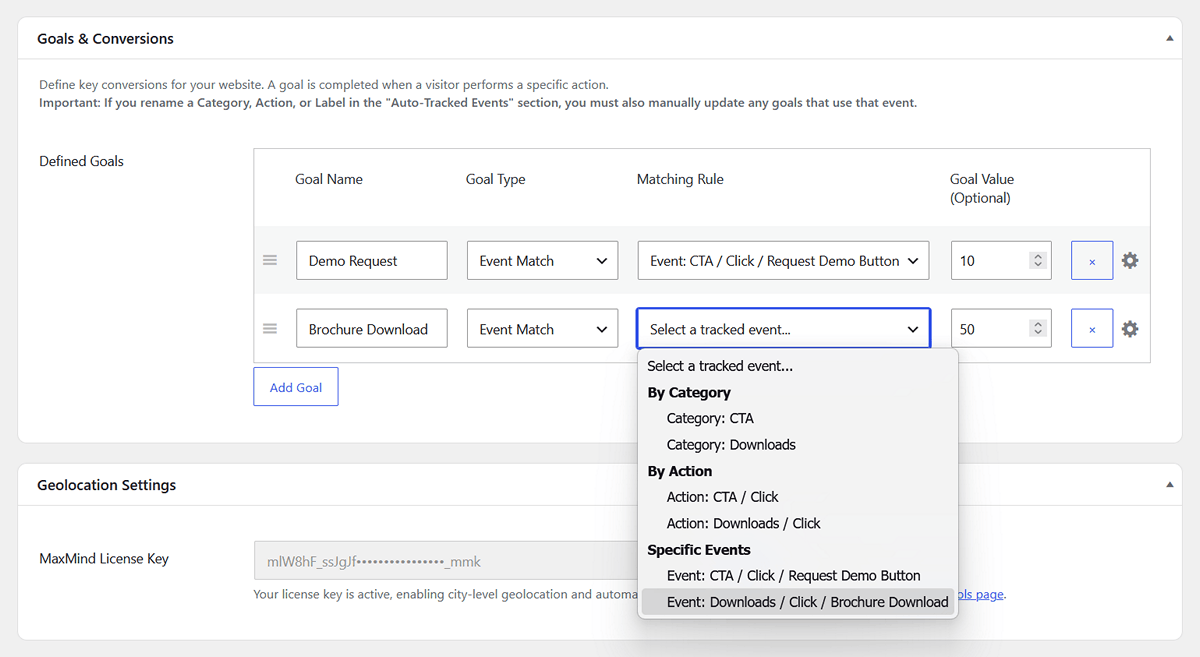
Task: Select 'Category: Downloads' option
Action: pos(798,444)
